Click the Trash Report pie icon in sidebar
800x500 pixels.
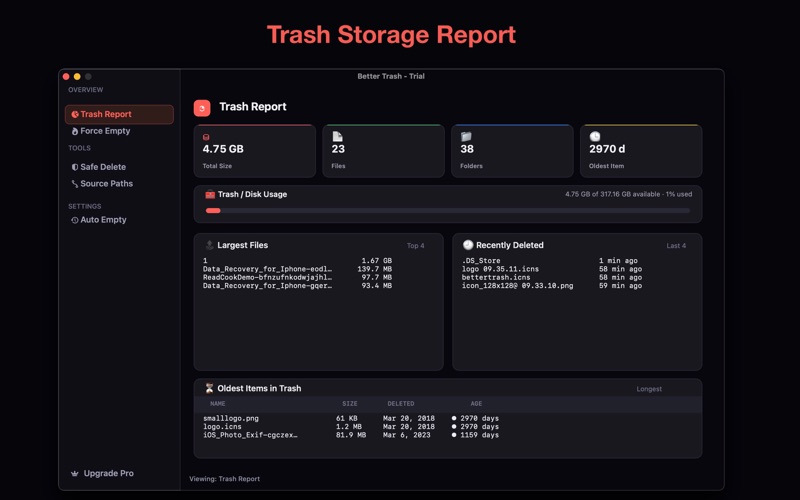[x=75, y=114]
